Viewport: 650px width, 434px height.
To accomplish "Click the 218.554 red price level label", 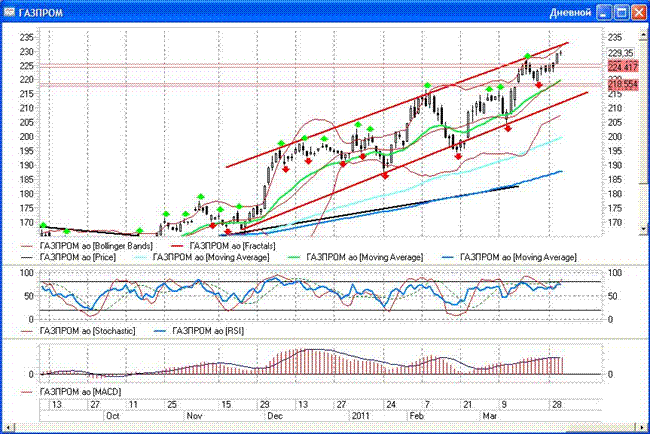I will tap(623, 85).
